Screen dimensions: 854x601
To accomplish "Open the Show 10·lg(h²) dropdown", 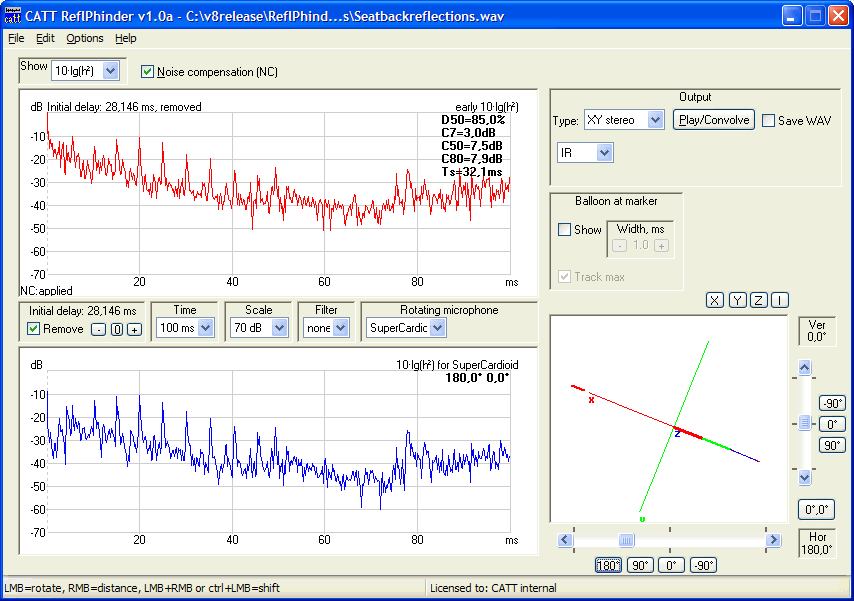I will pos(110,71).
